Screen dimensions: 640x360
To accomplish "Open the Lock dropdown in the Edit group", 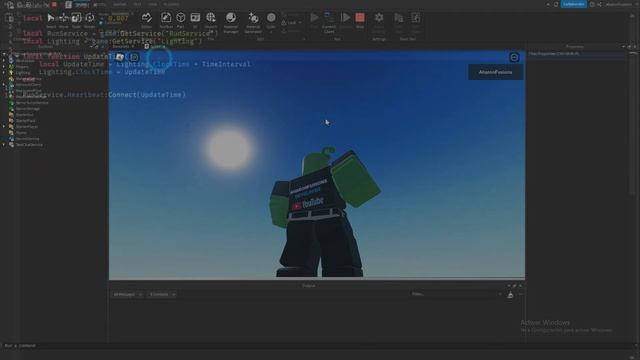I will tap(291, 23).
